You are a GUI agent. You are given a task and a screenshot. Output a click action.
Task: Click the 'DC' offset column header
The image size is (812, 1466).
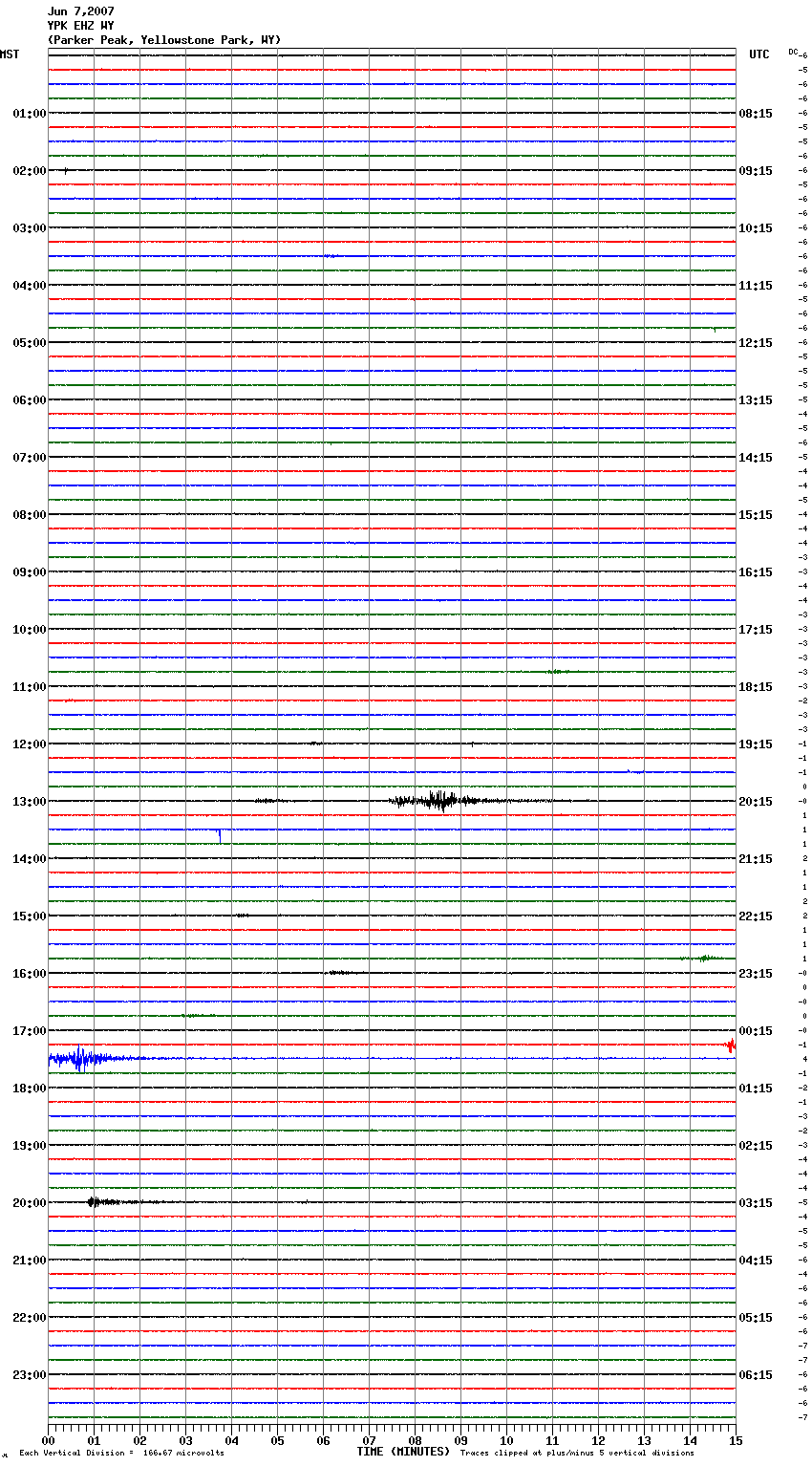point(793,52)
